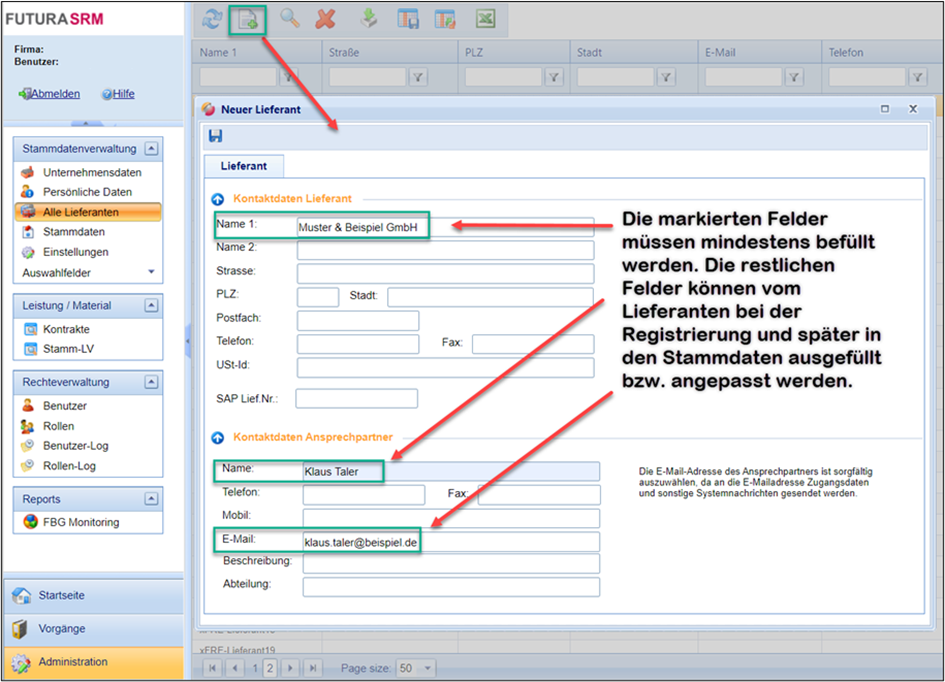
Task: Select the Lieferant tab
Action: click(243, 166)
